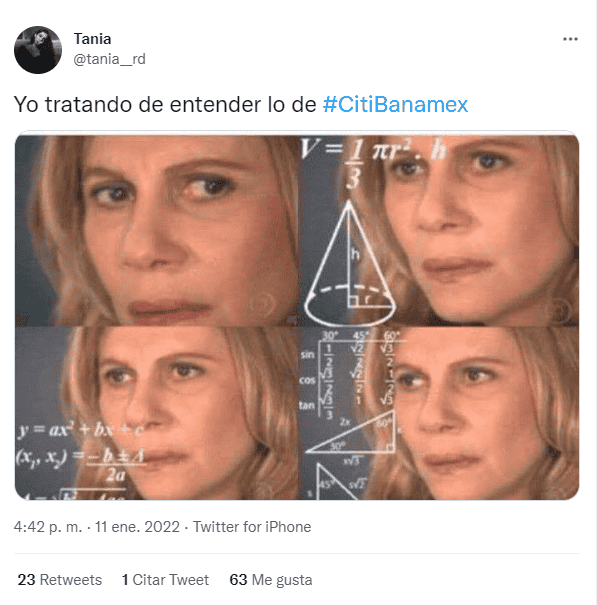Open the 1 Citar Tweet link

pos(165,580)
